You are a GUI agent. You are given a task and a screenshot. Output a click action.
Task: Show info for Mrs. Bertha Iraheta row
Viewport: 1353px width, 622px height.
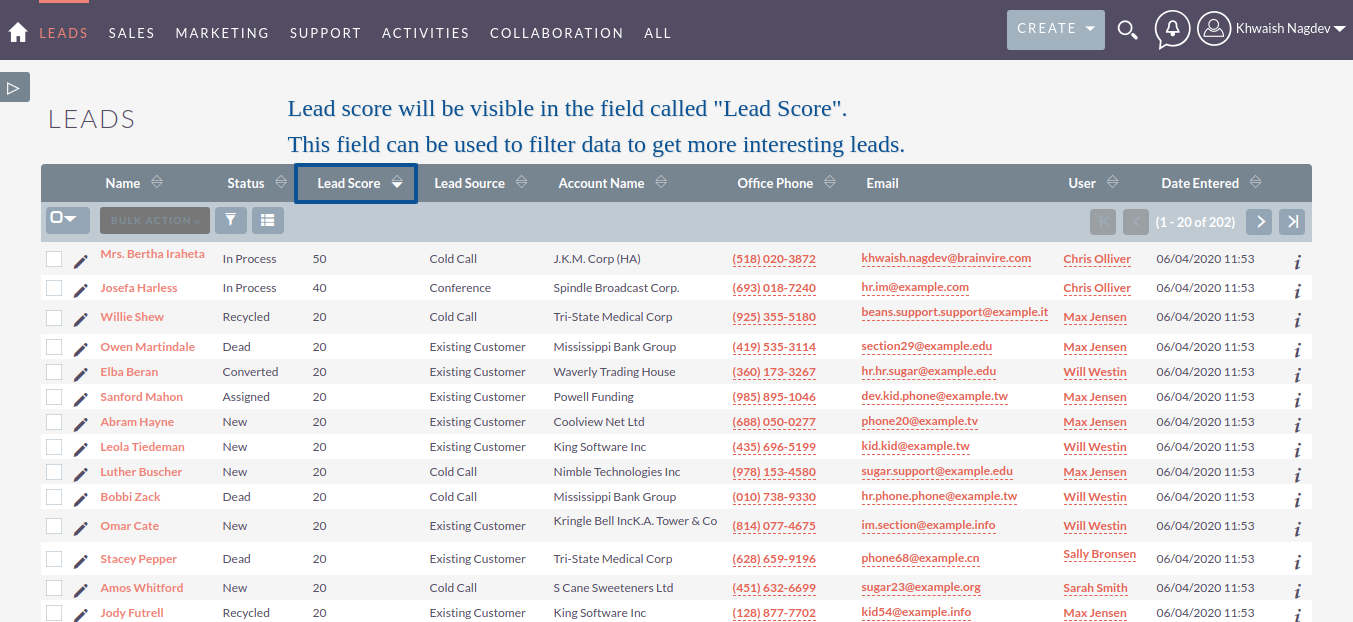click(x=1298, y=262)
